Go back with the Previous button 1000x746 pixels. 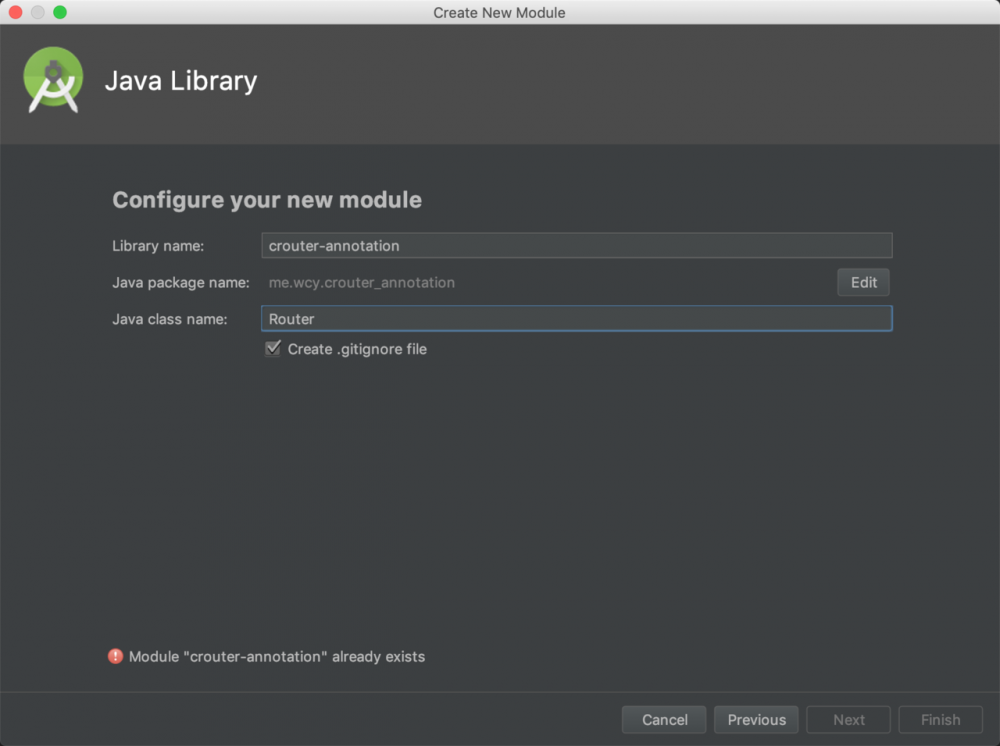756,720
